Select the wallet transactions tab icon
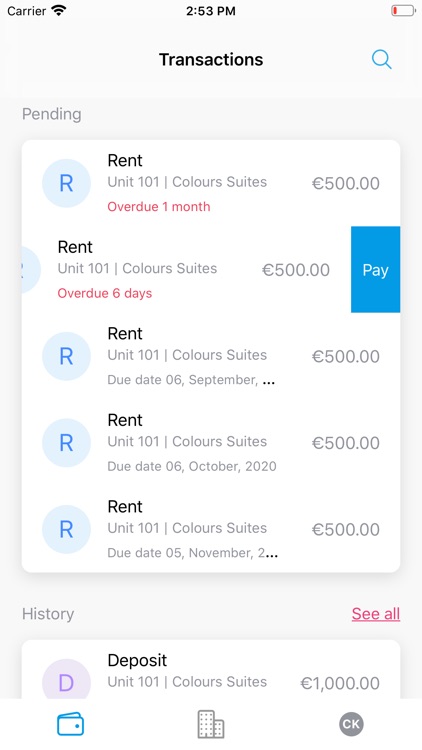 (70, 724)
